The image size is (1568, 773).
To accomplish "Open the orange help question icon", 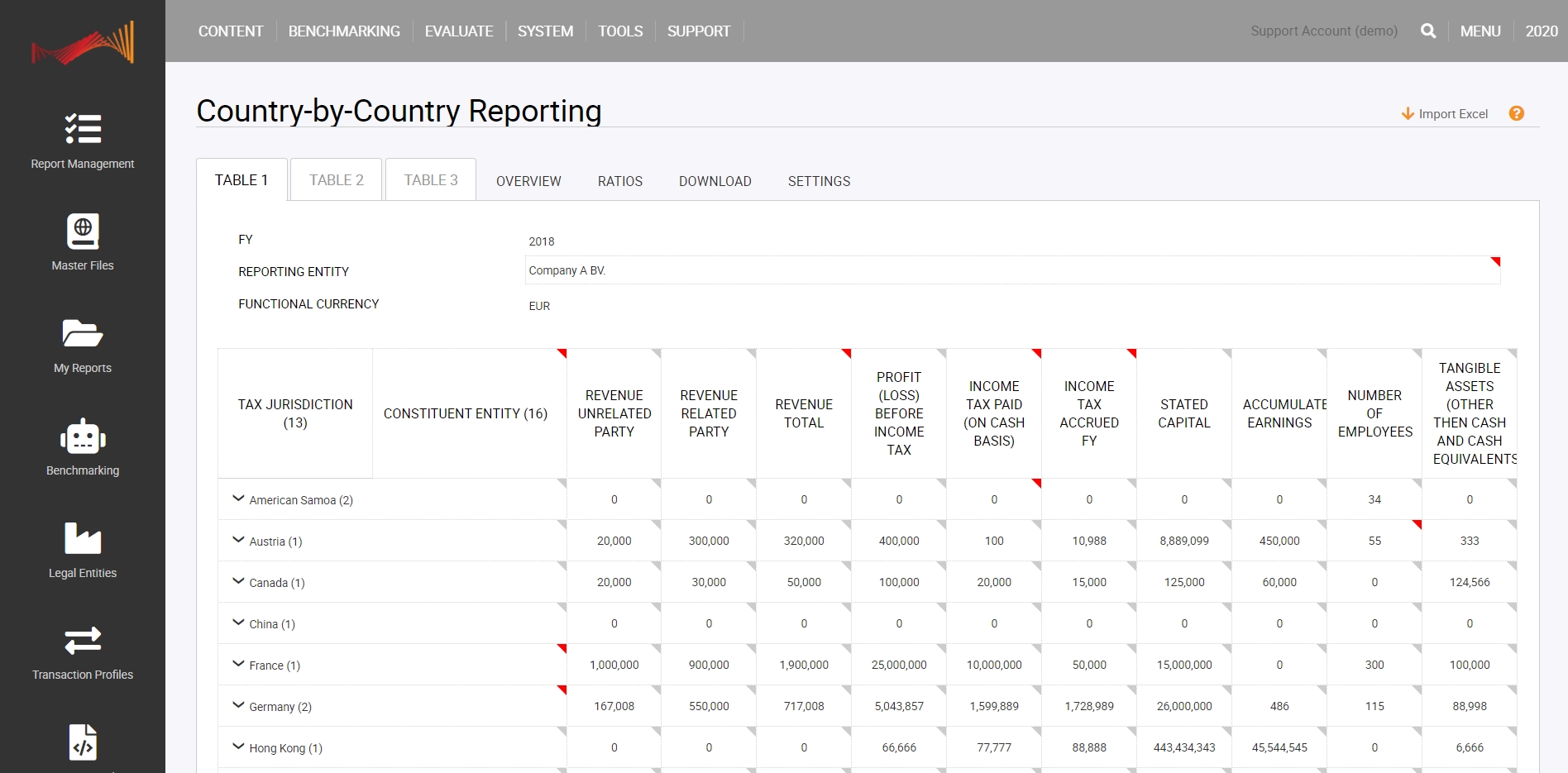I will [x=1516, y=114].
